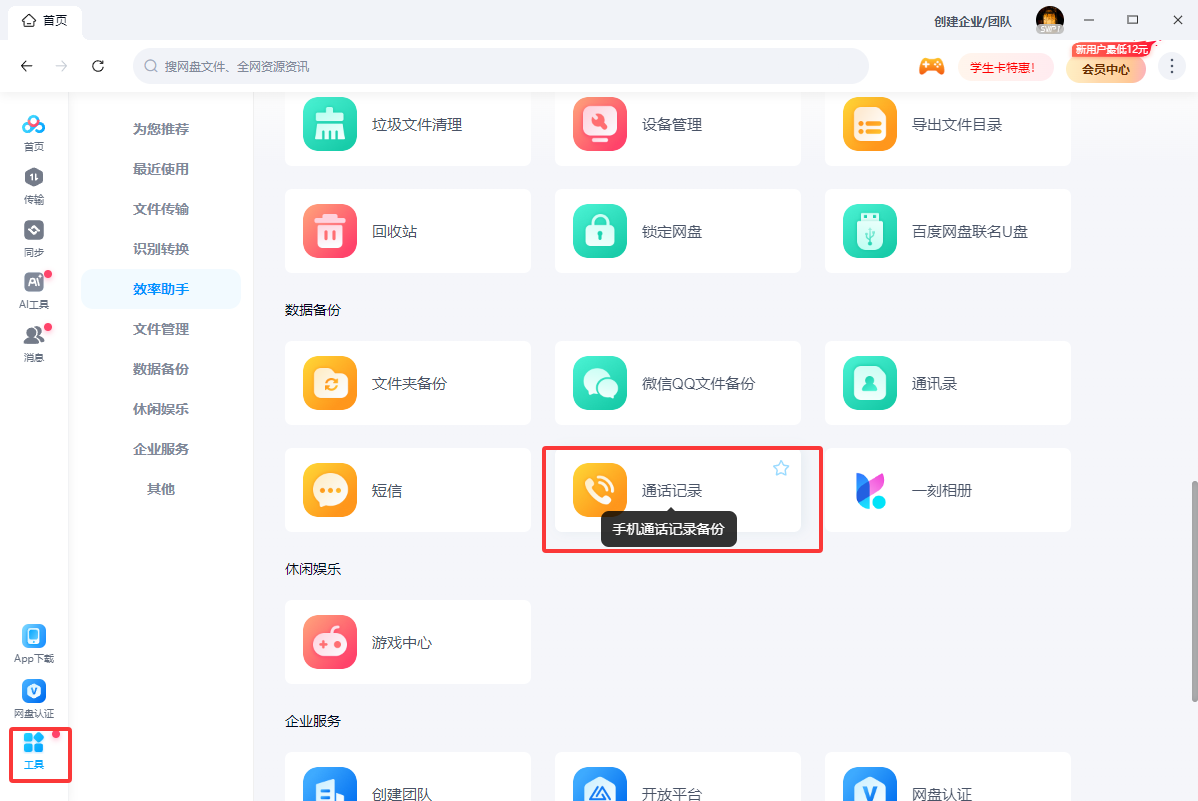Favorite 通话记录 with the star icon
The height and width of the screenshot is (801, 1198).
pos(781,468)
